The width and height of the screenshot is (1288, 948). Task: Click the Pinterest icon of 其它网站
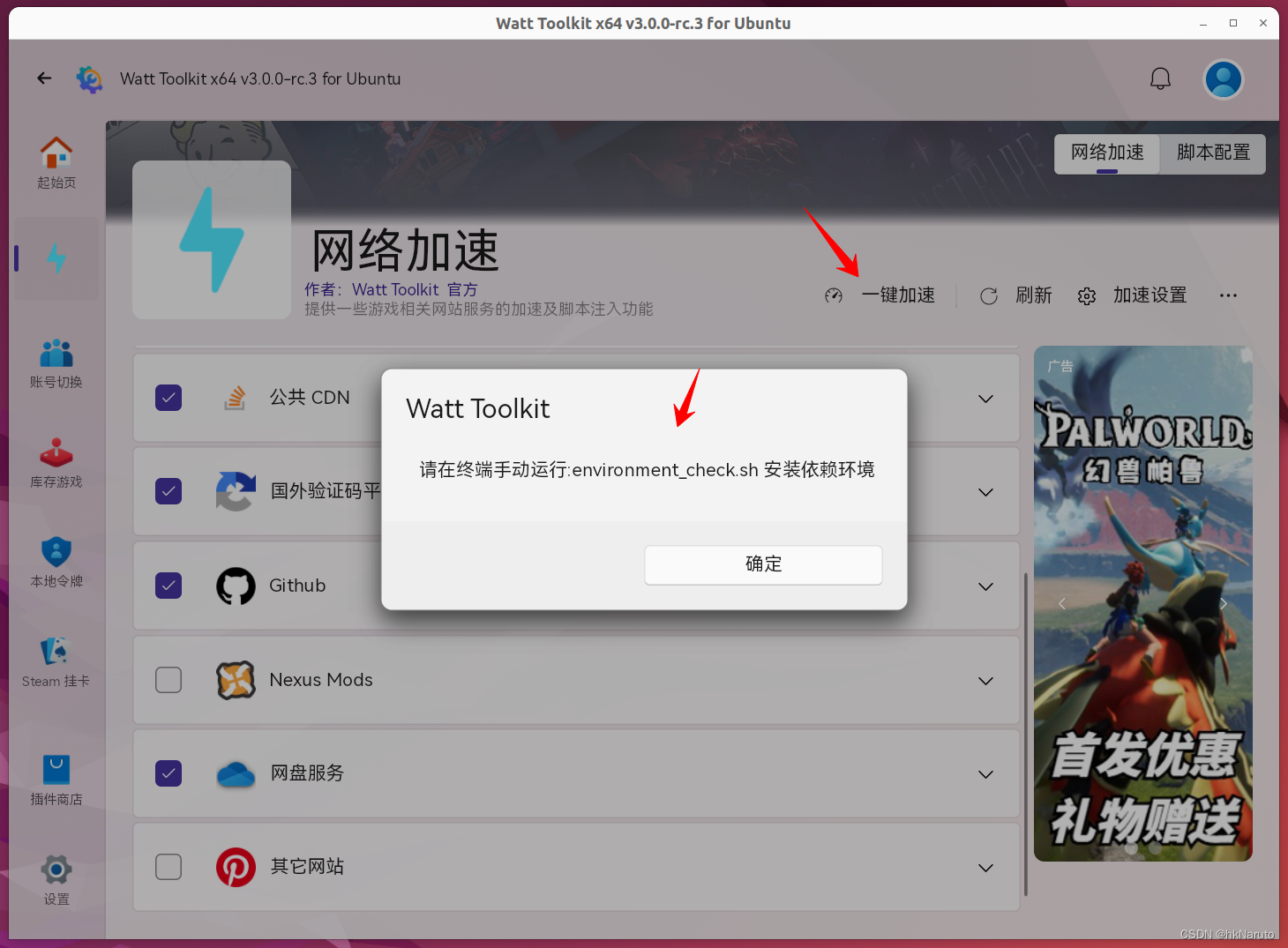tap(236, 868)
